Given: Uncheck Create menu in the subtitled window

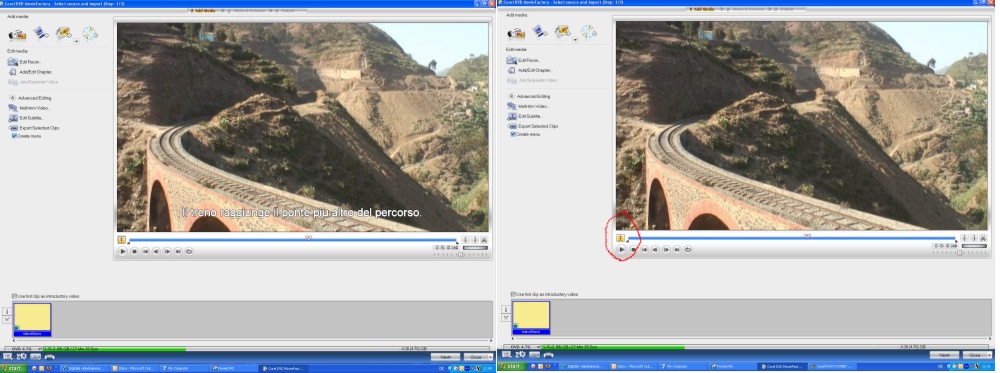Looking at the screenshot, I should tap(14, 136).
